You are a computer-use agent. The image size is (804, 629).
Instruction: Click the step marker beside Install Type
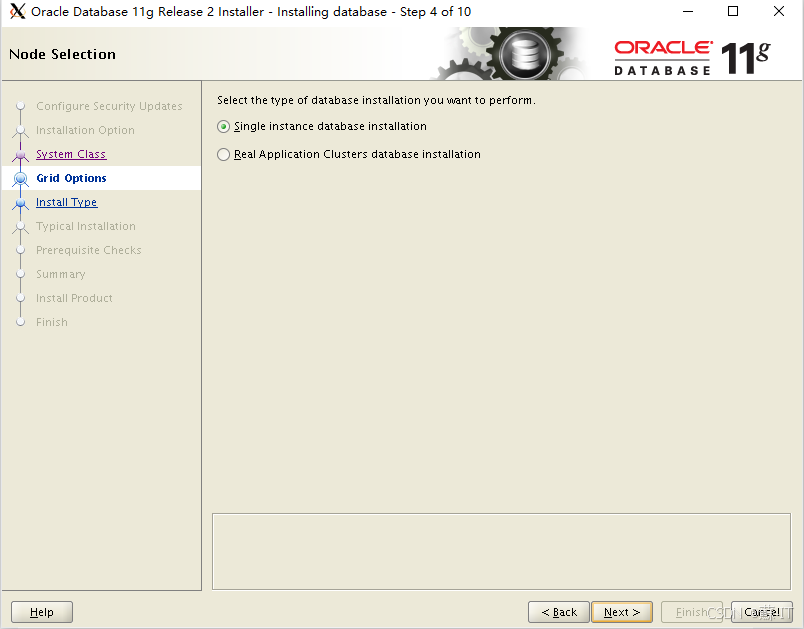(21, 202)
